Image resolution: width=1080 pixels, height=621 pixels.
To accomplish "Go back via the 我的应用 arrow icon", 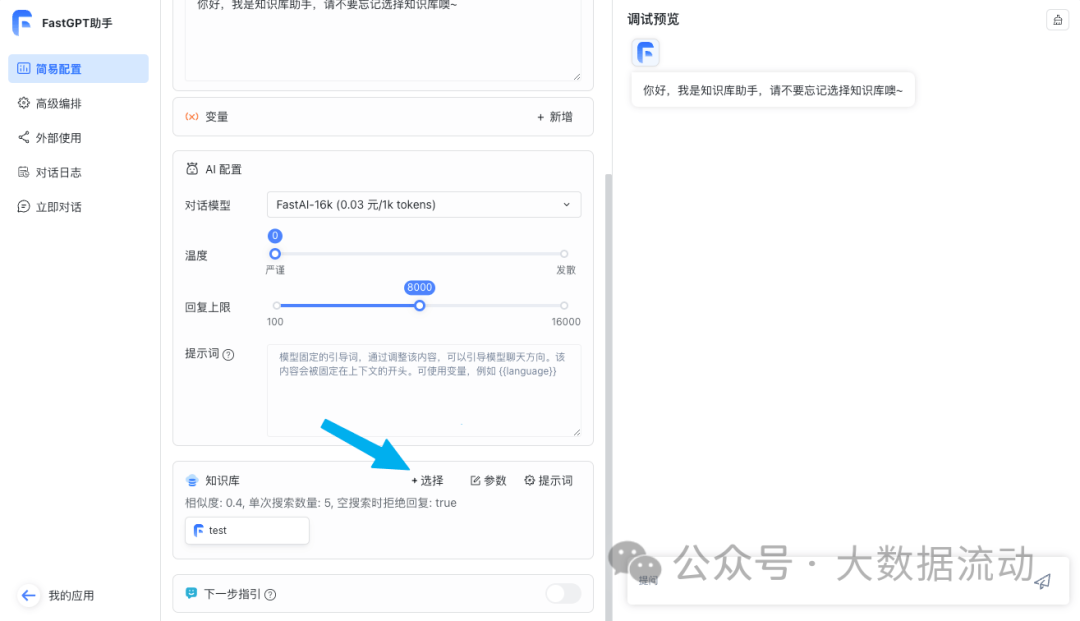I will point(28,596).
